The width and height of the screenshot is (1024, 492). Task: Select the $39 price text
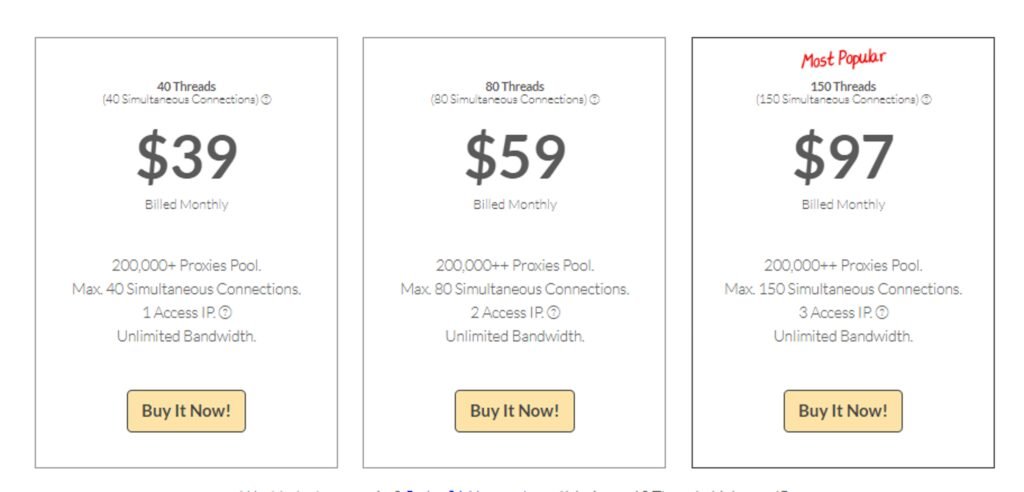point(187,157)
